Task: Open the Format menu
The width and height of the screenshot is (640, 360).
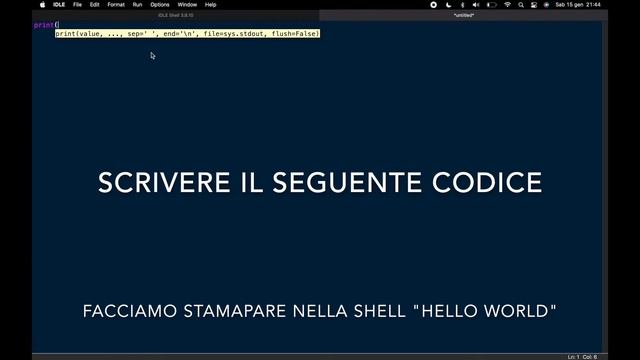Action: coord(116,5)
